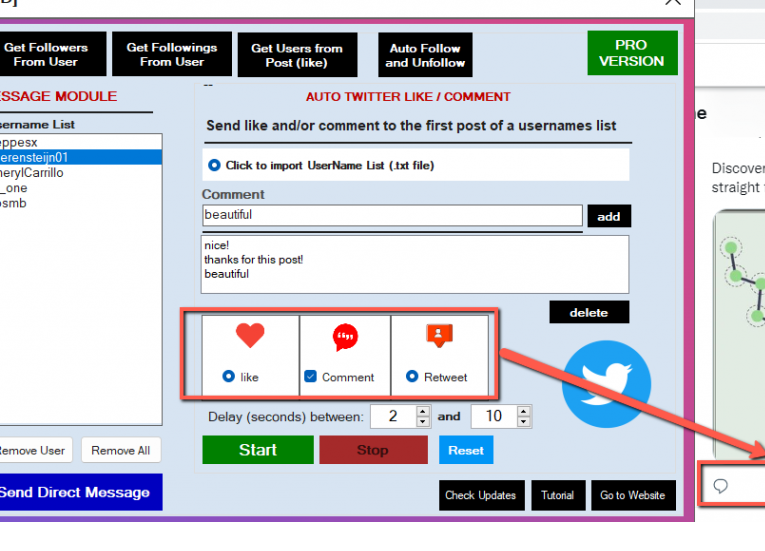The width and height of the screenshot is (765, 551).
Task: Select import UserName List radio option
Action: 214,165
